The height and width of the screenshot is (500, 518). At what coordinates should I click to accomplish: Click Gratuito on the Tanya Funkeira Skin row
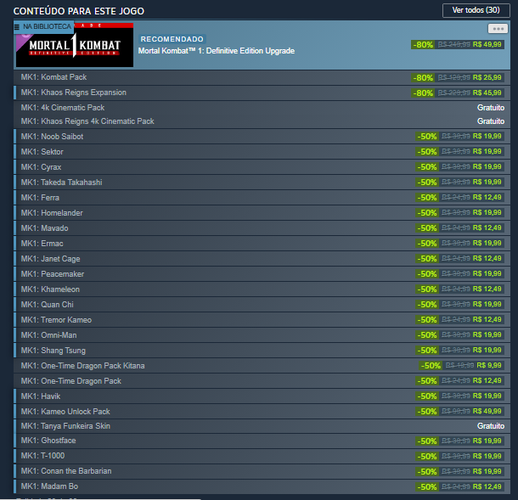coord(490,426)
